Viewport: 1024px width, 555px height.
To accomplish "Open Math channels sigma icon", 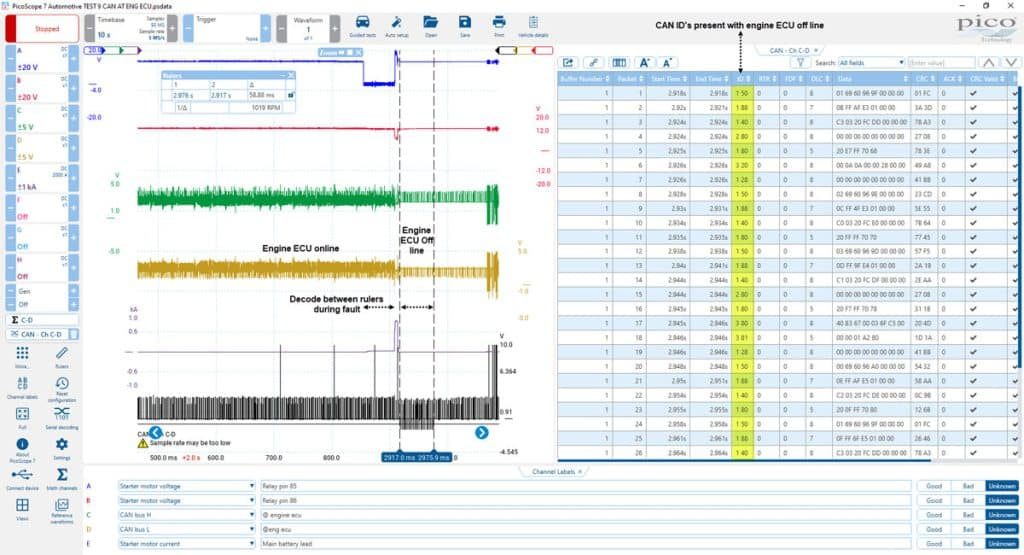I will click(61, 479).
